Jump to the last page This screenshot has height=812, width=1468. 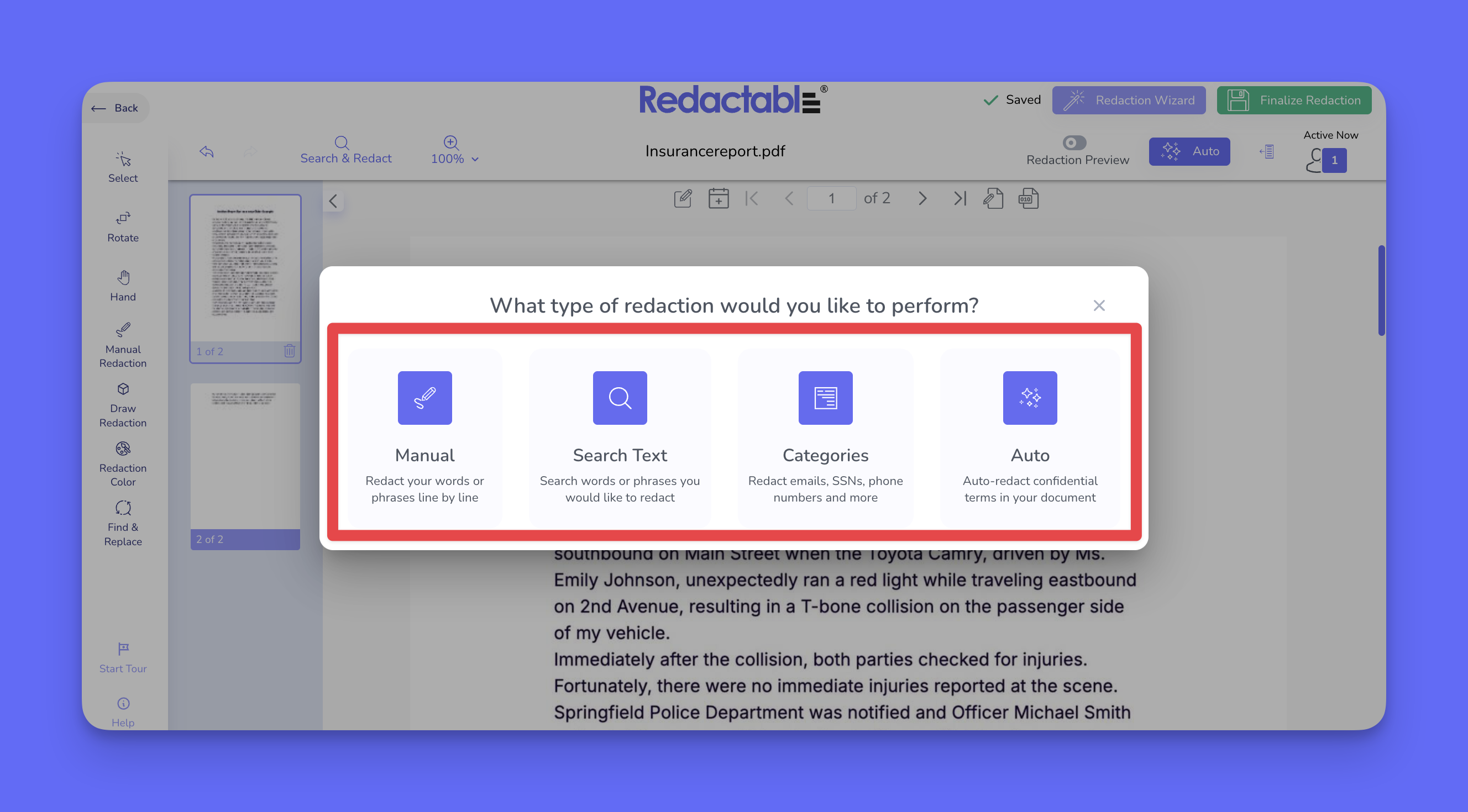tap(960, 198)
